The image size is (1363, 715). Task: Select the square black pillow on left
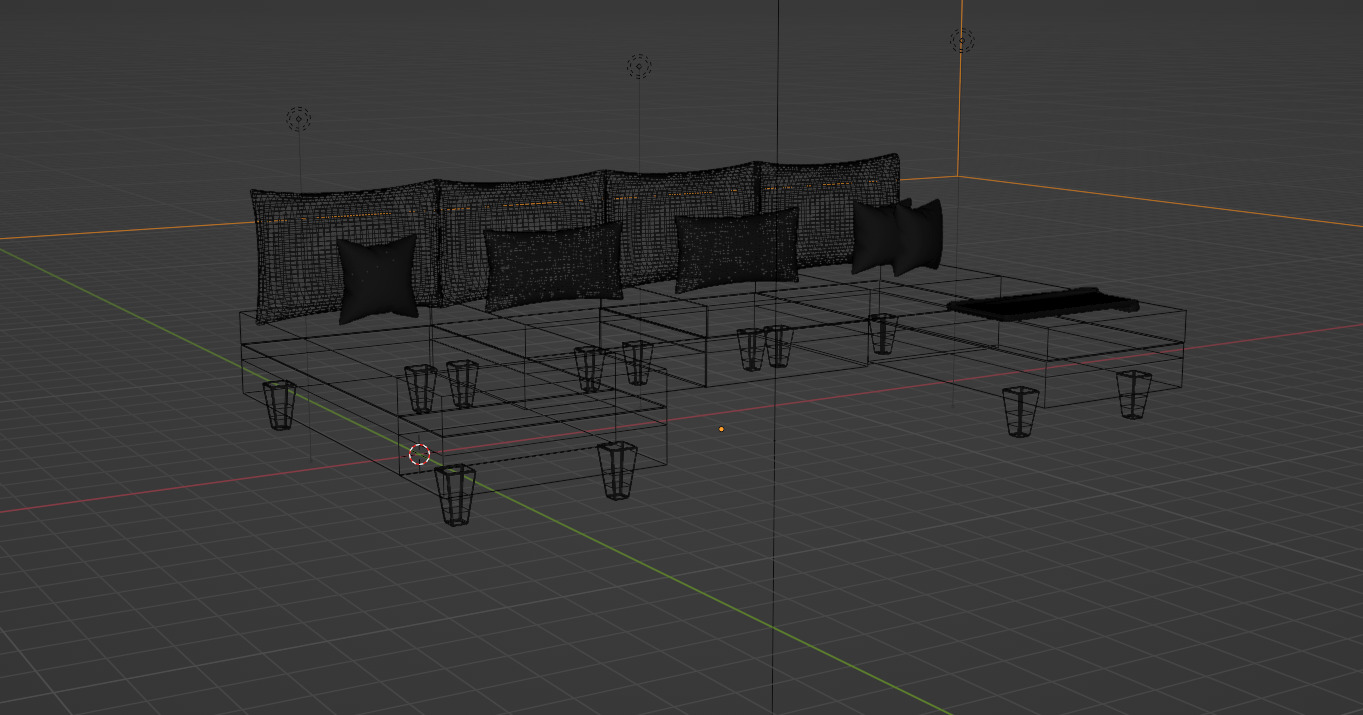click(x=377, y=279)
